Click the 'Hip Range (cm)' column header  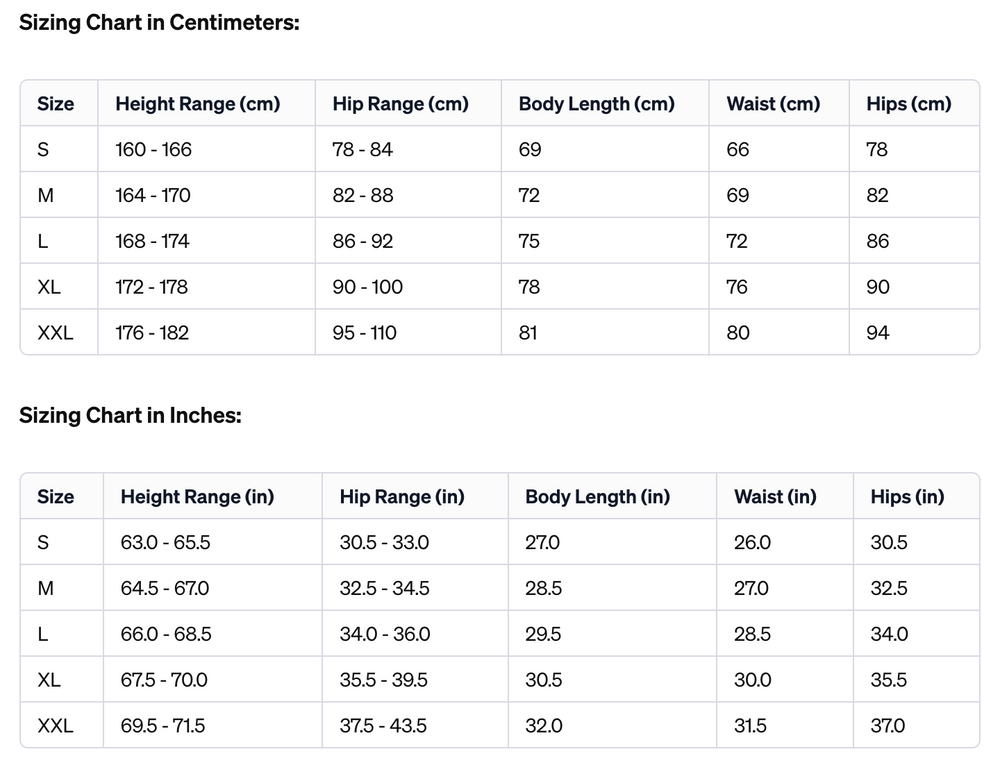400,104
